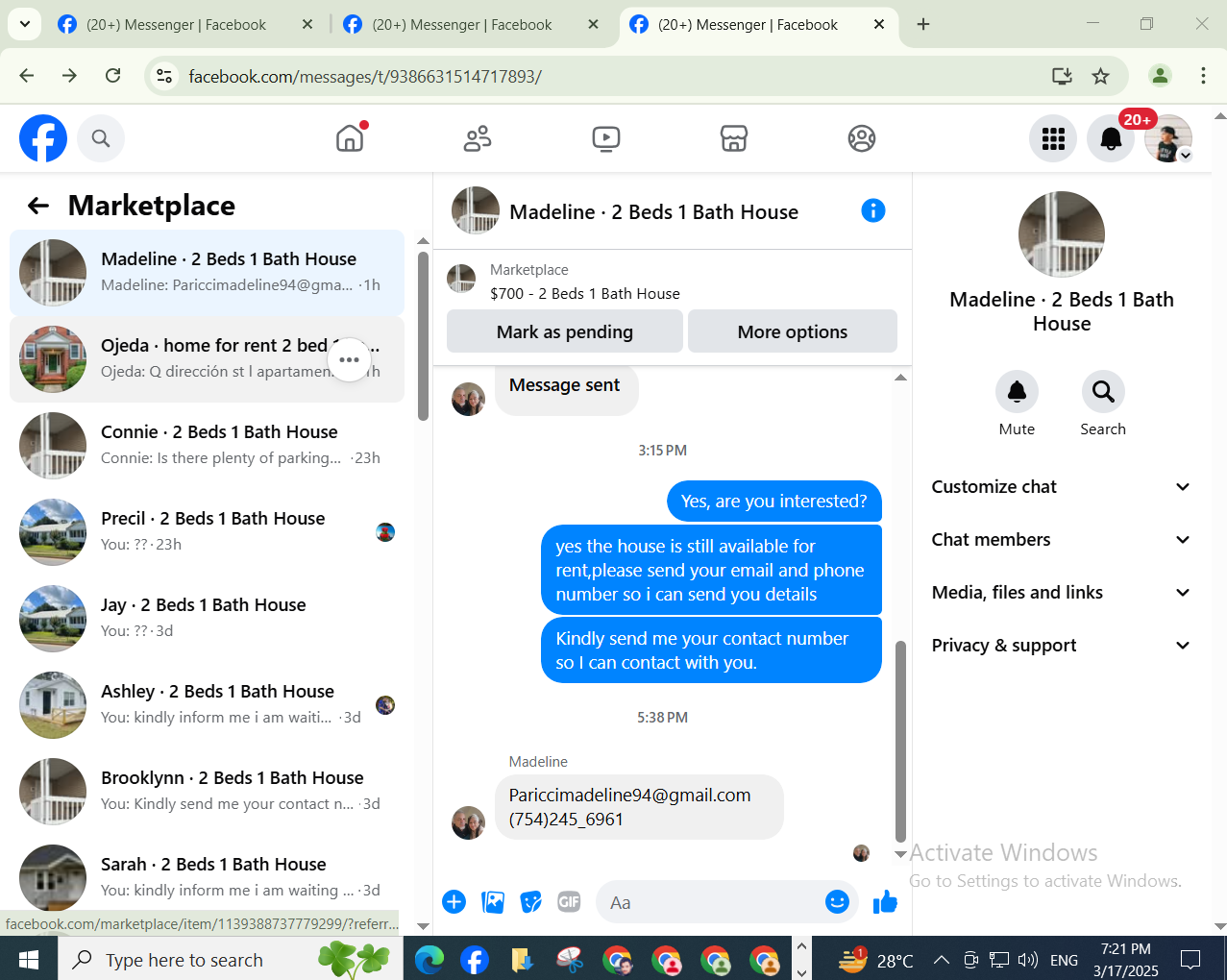Open conversation information (i) icon
1227x980 pixels.
point(872,210)
